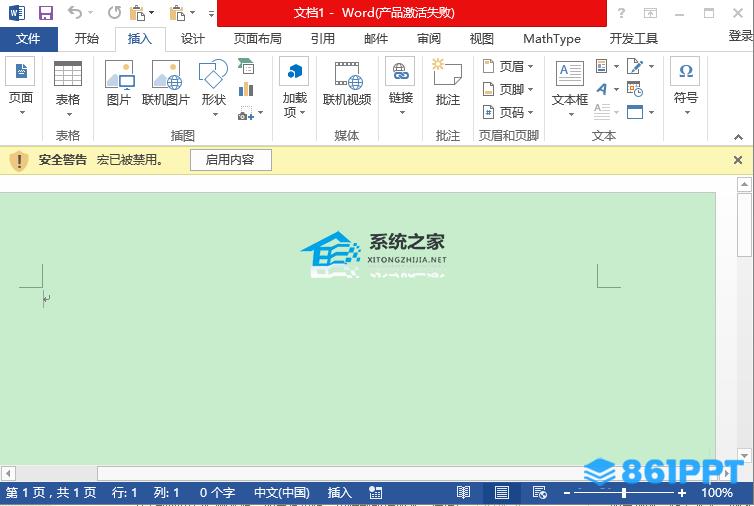Click the Help question mark button

[621, 13]
